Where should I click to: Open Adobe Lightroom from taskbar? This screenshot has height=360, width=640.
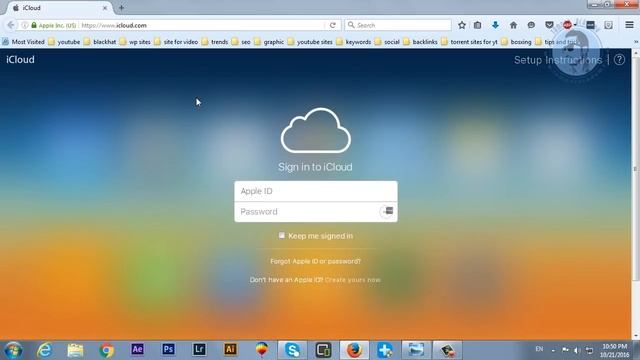199,349
